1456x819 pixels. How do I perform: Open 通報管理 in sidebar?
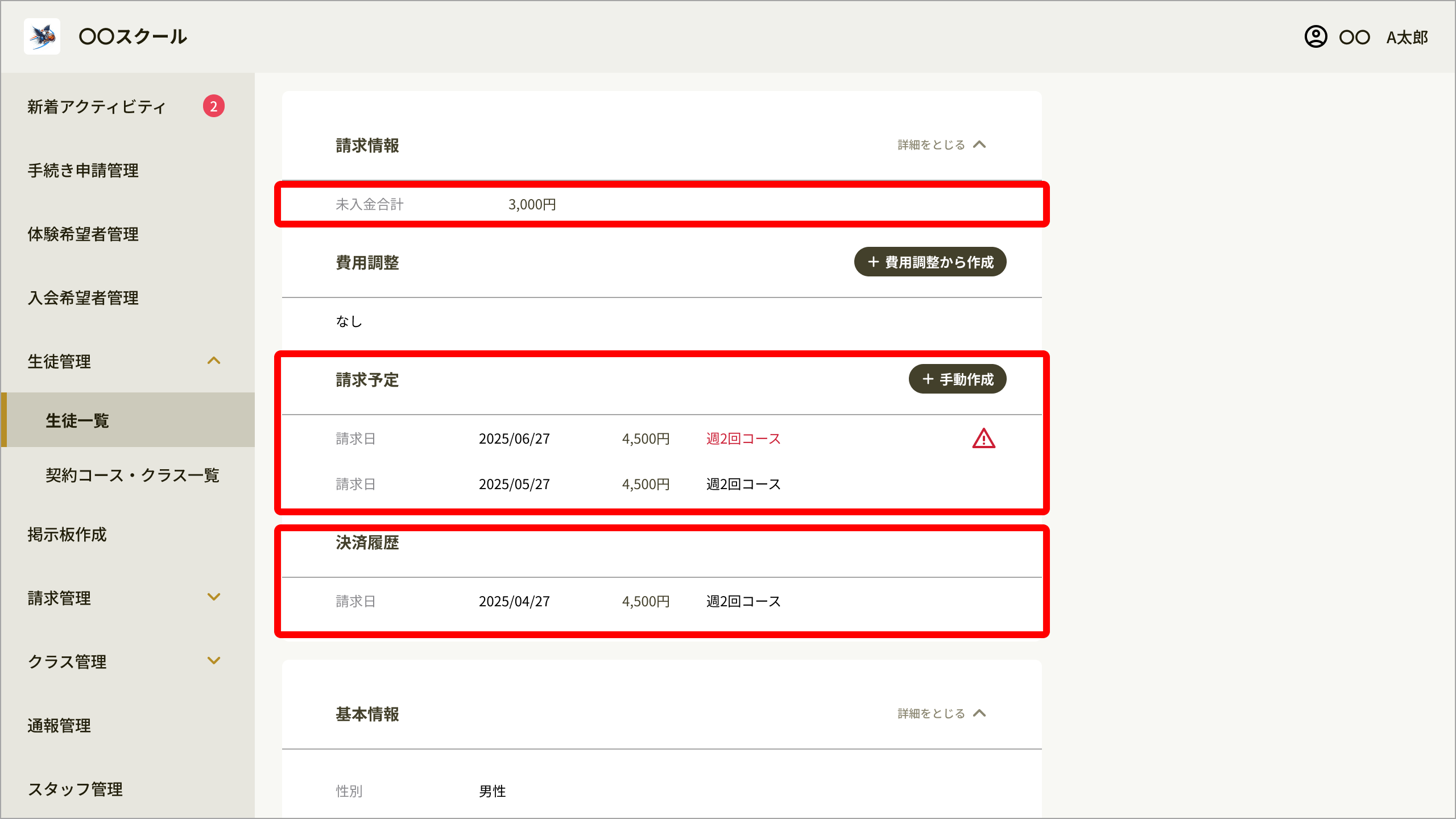click(59, 726)
